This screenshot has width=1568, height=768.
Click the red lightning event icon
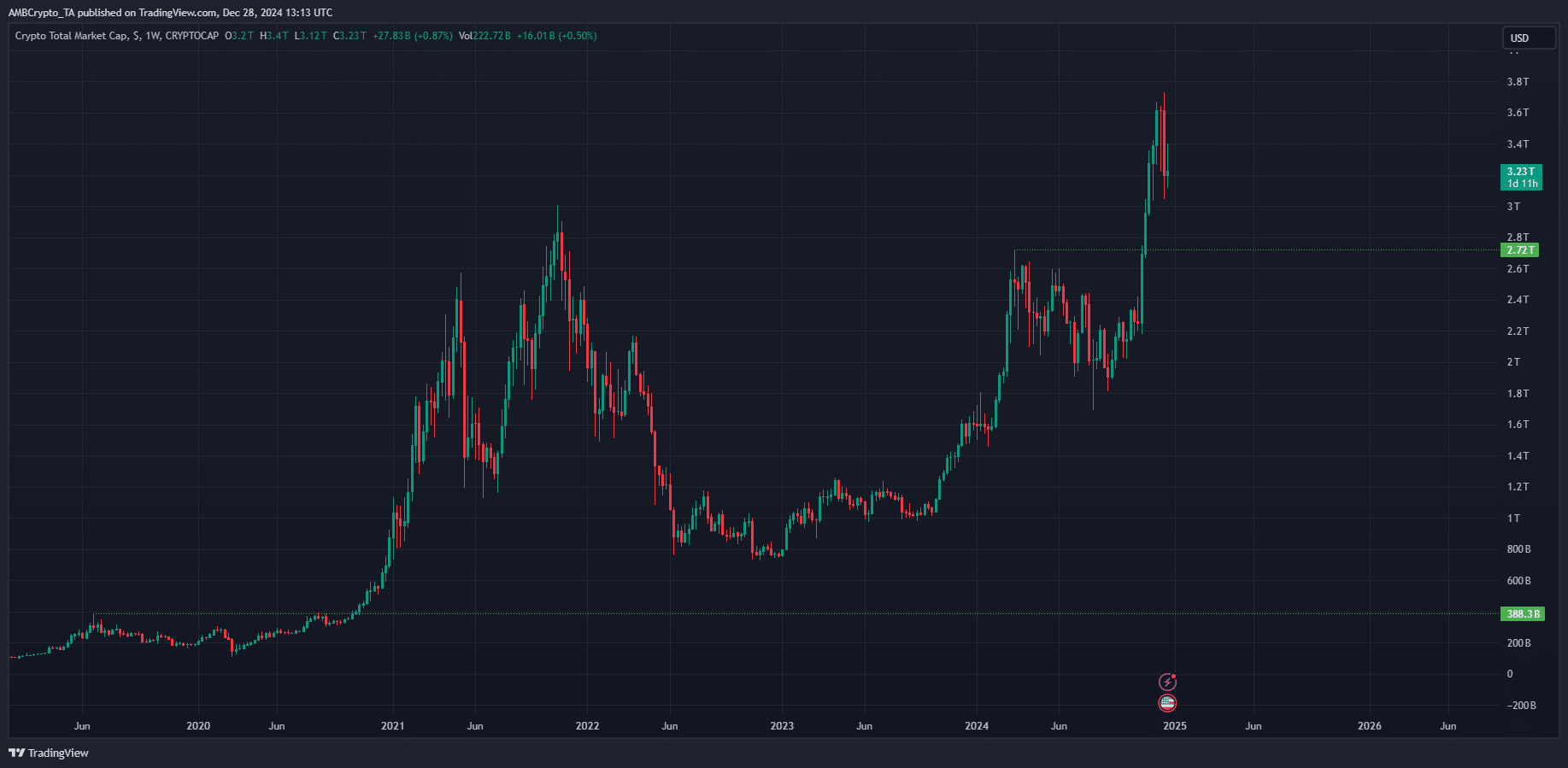[1167, 682]
